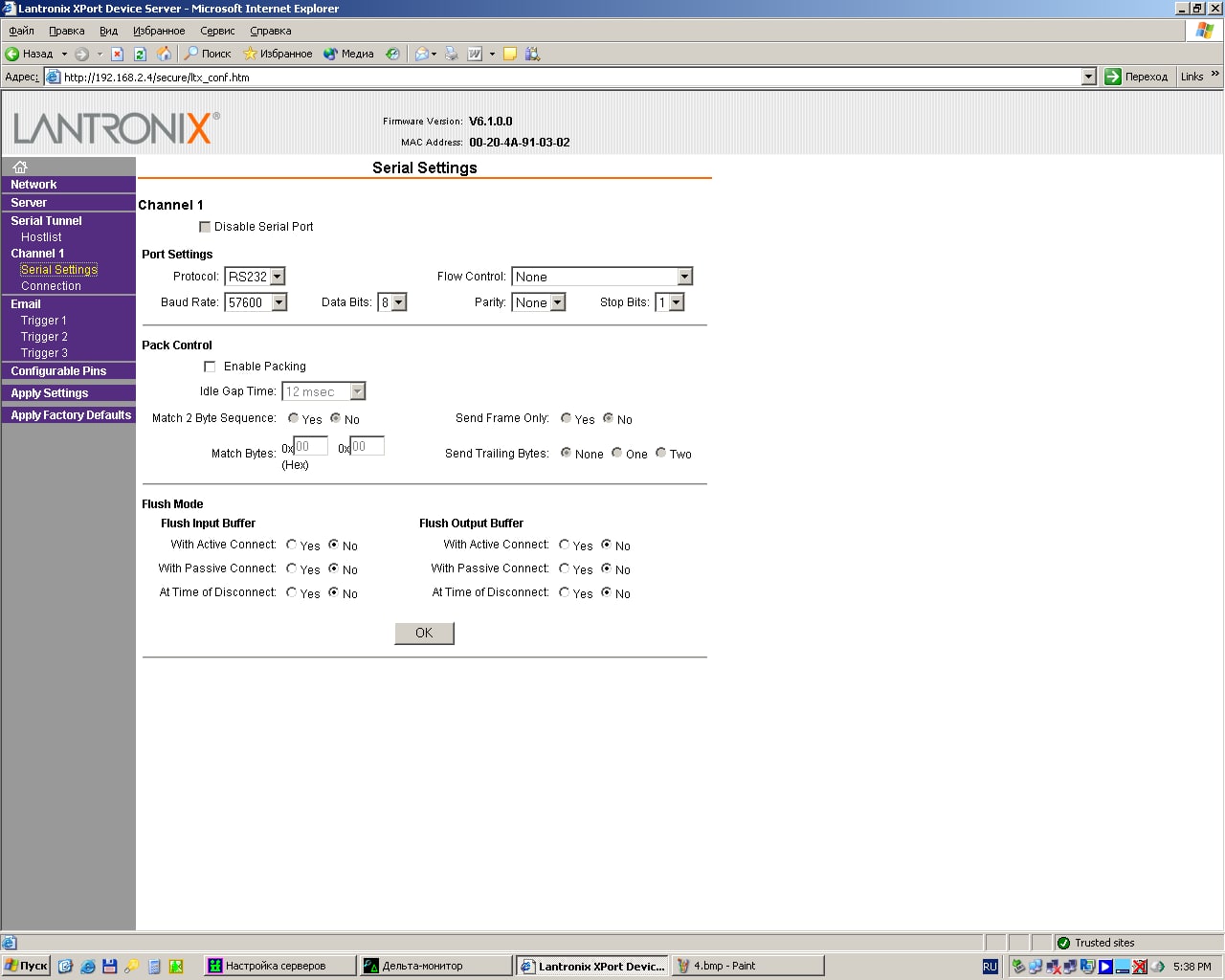The image size is (1225, 980).
Task: Open the Избранное menu in menu bar
Action: click(159, 31)
